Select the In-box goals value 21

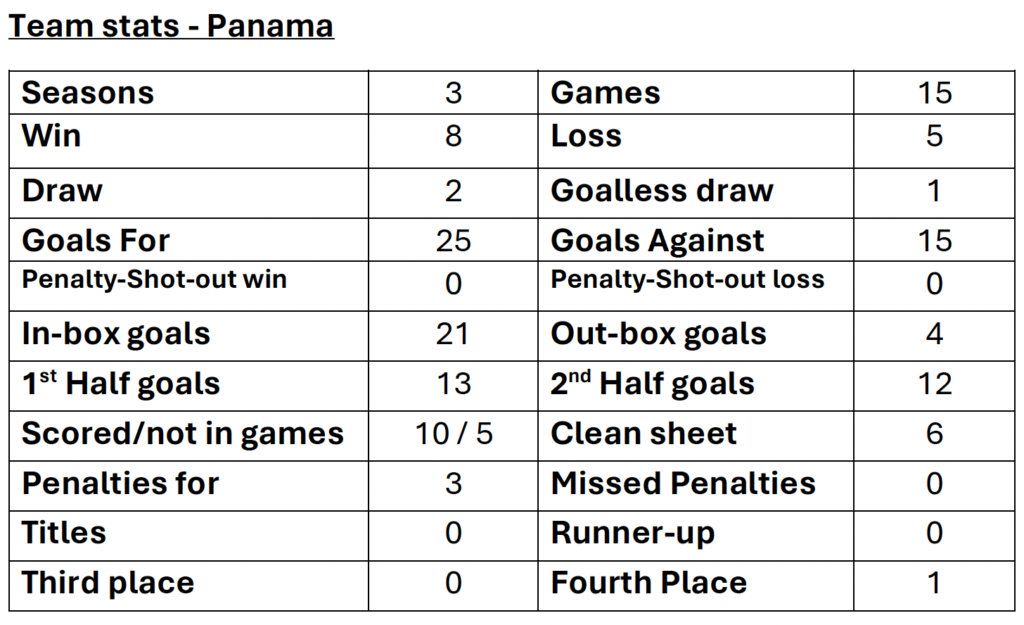pyautogui.click(x=453, y=334)
